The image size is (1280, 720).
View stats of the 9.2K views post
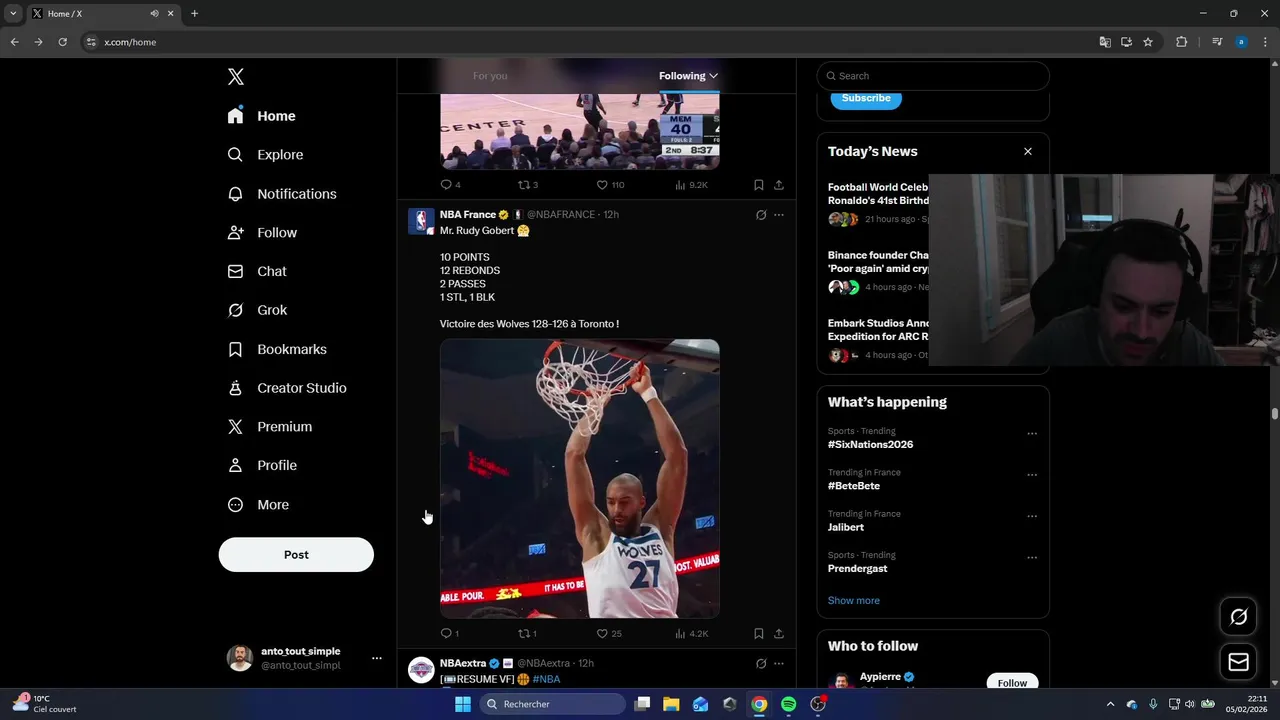pyautogui.click(x=691, y=185)
